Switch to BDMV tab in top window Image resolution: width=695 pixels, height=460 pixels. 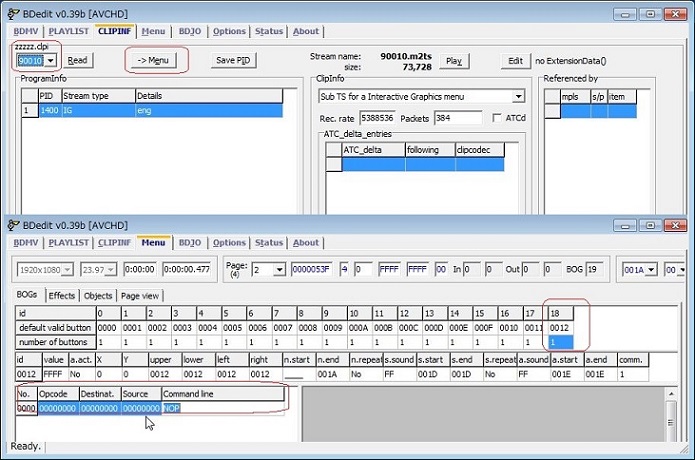(x=26, y=31)
